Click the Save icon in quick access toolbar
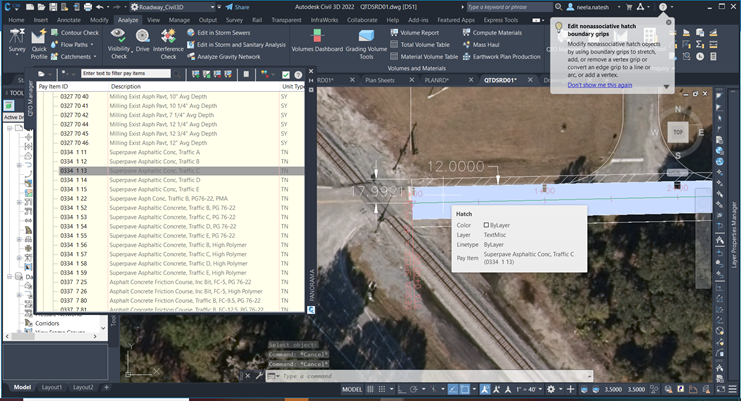 [x=53, y=7]
